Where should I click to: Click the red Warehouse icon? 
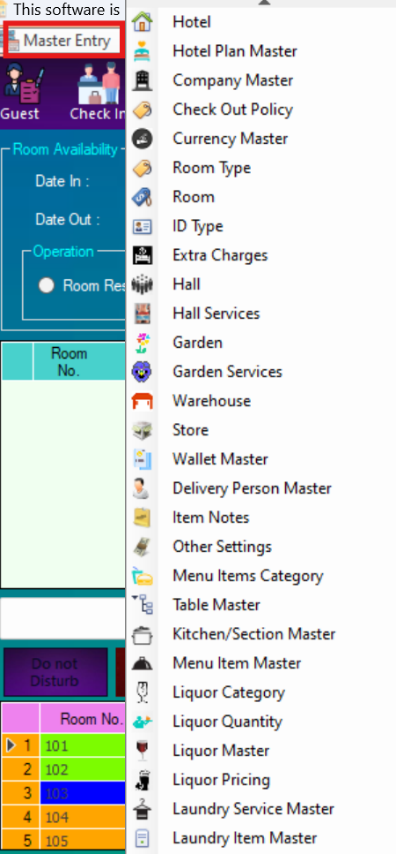click(142, 401)
